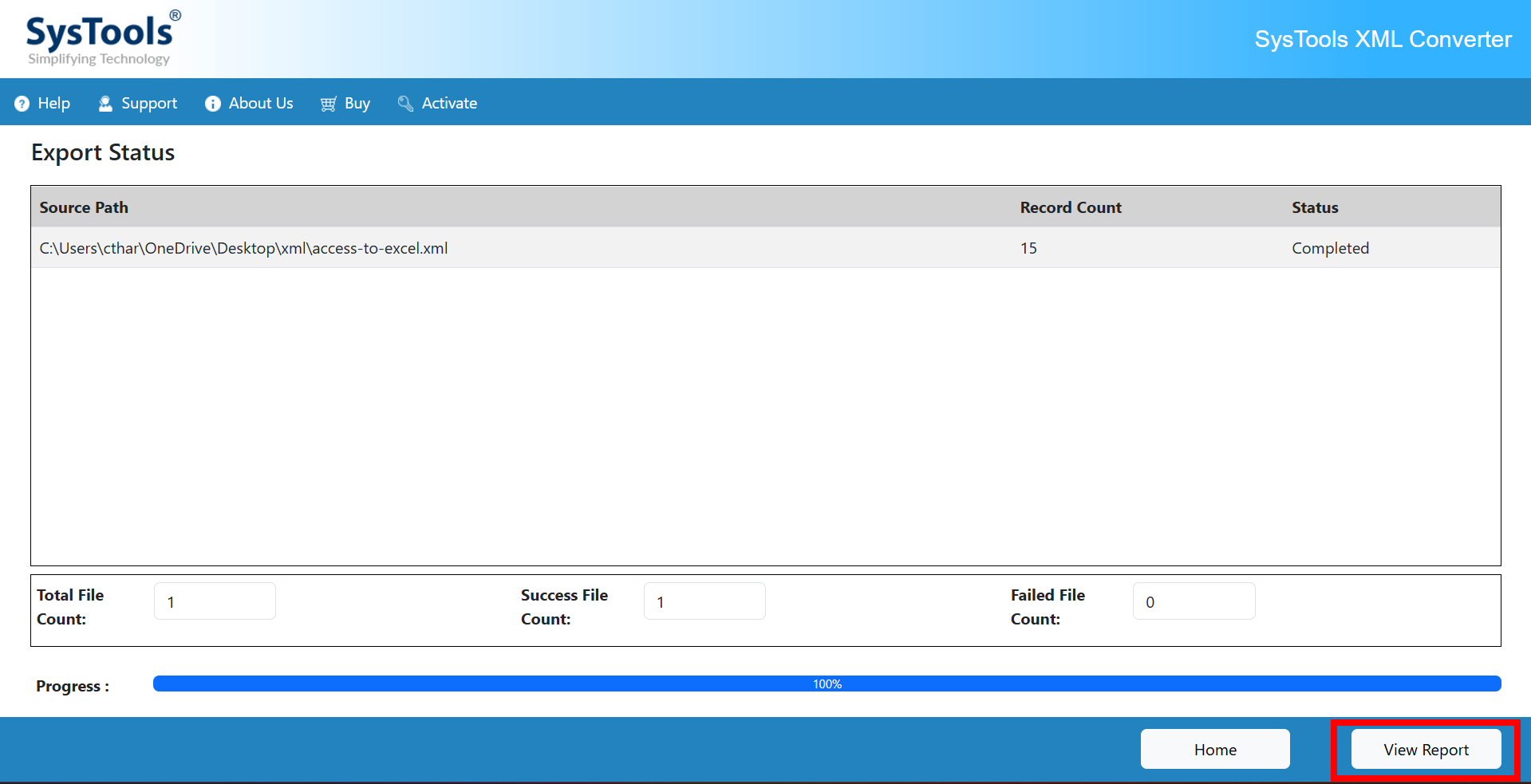Click the Failed File Count field
Viewport: 1531px width, 784px height.
click(1194, 601)
